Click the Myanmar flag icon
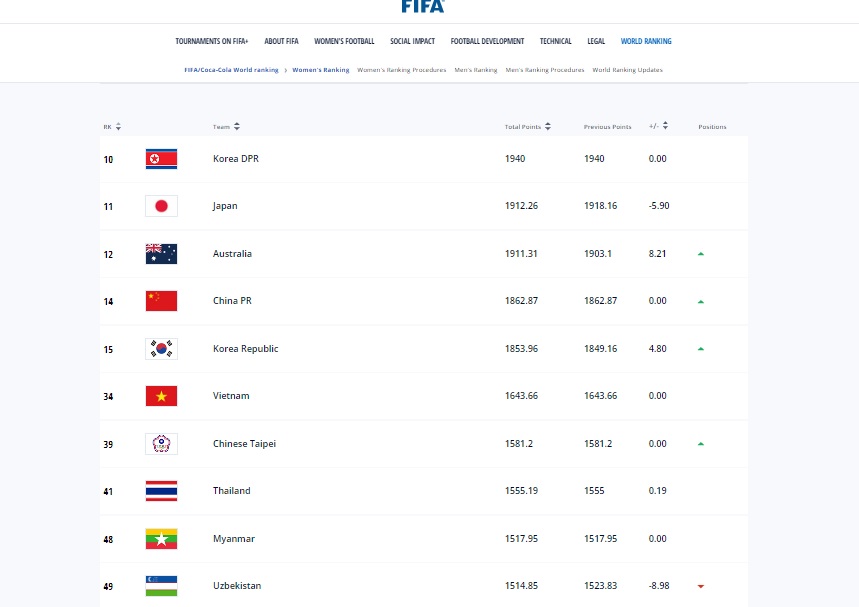This screenshot has width=859, height=607. click(161, 539)
